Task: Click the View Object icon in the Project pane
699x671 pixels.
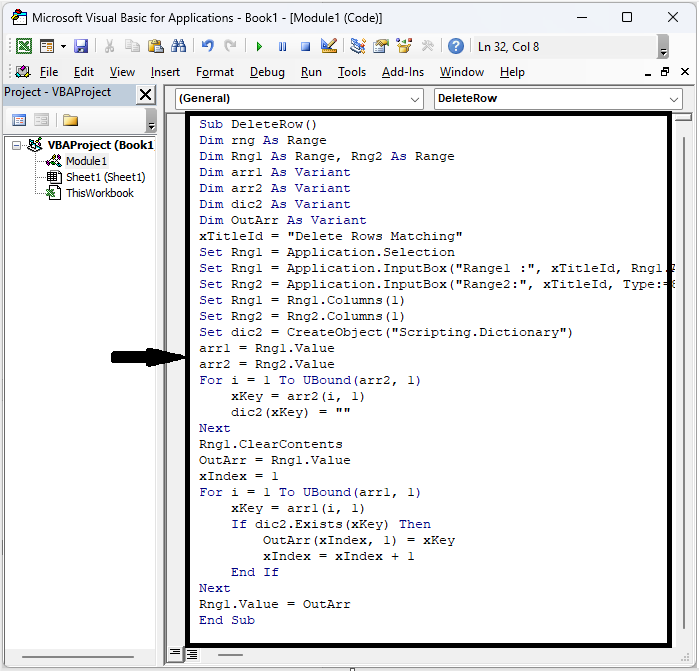Action: click(41, 120)
